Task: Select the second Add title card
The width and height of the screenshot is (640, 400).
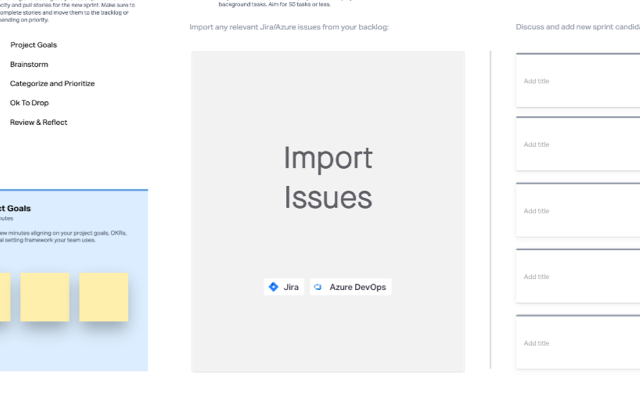Action: tap(578, 145)
